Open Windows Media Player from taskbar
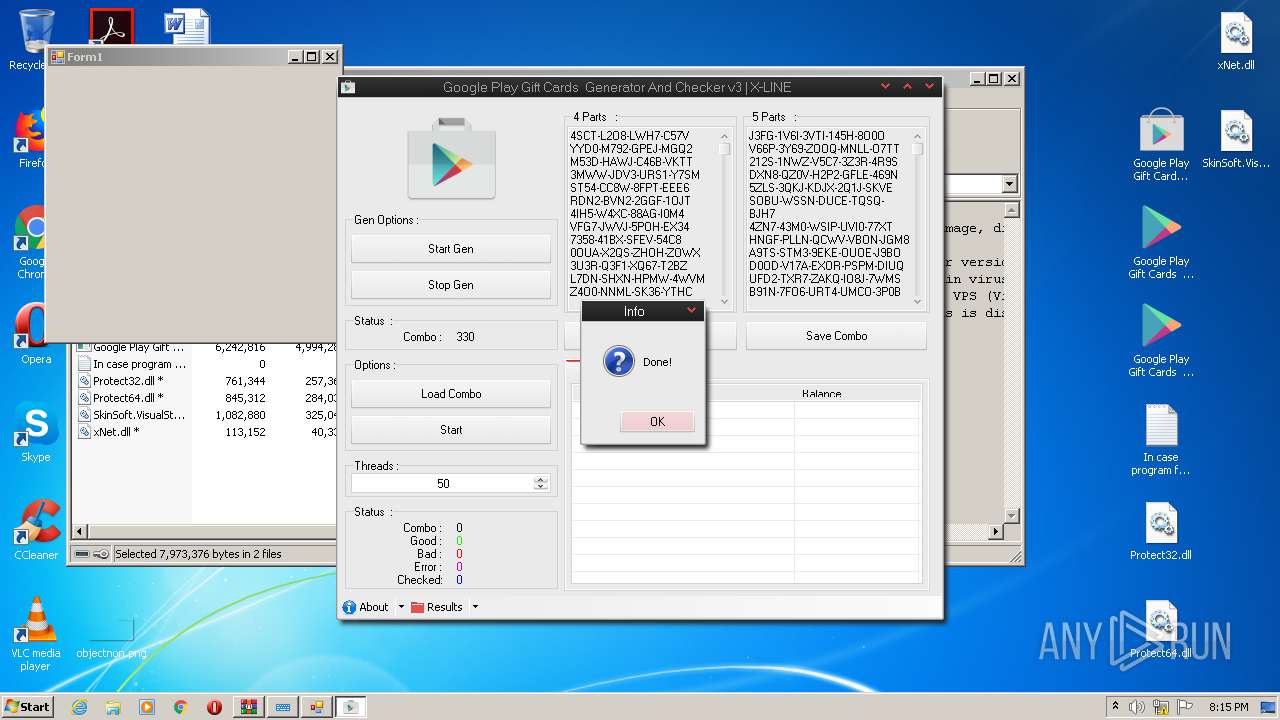This screenshot has width=1280, height=720. click(147, 707)
